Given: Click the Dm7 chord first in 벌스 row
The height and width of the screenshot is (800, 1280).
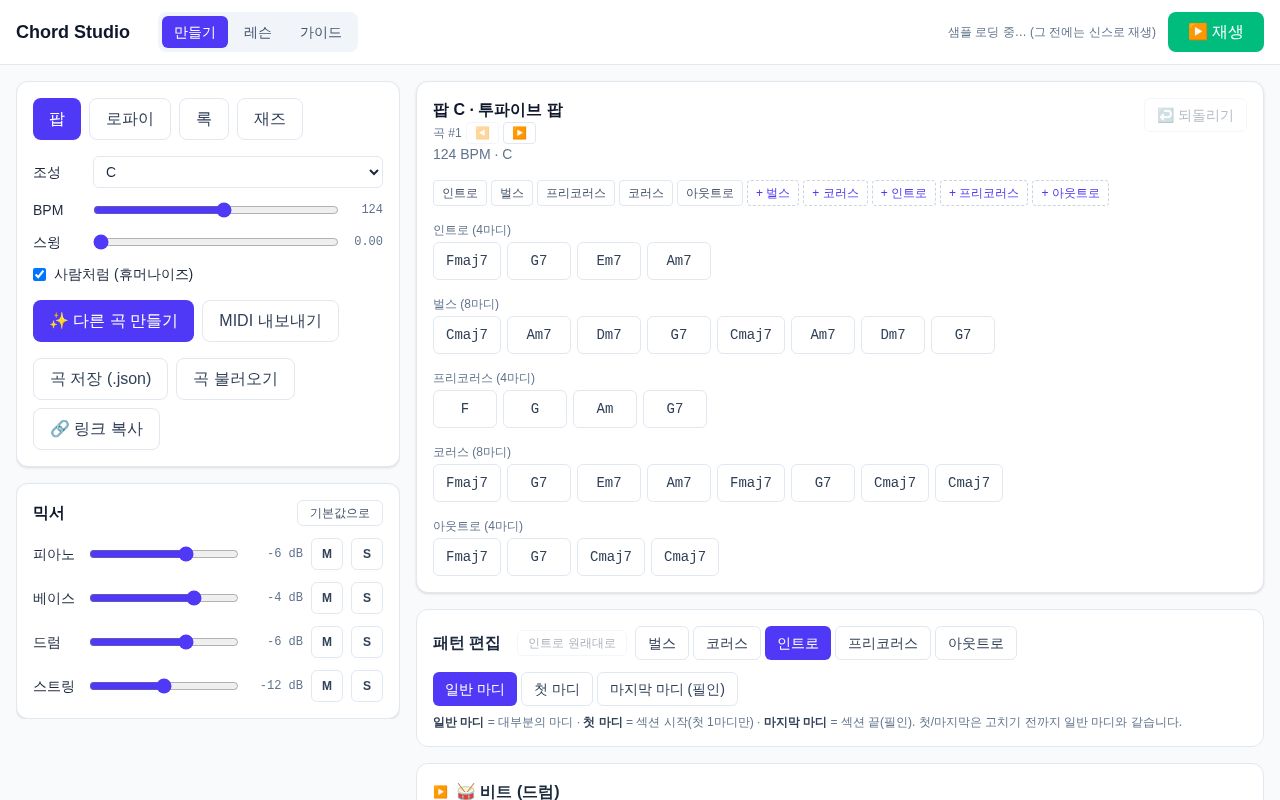Looking at the screenshot, I should [x=609, y=335].
